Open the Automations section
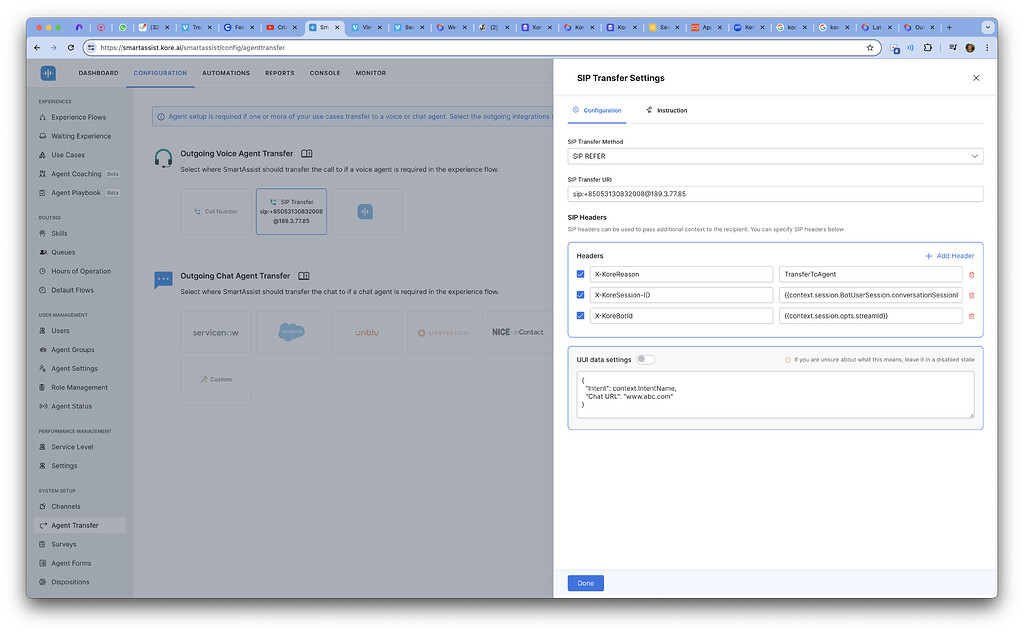Image resolution: width=1024 pixels, height=632 pixels. [x=226, y=72]
